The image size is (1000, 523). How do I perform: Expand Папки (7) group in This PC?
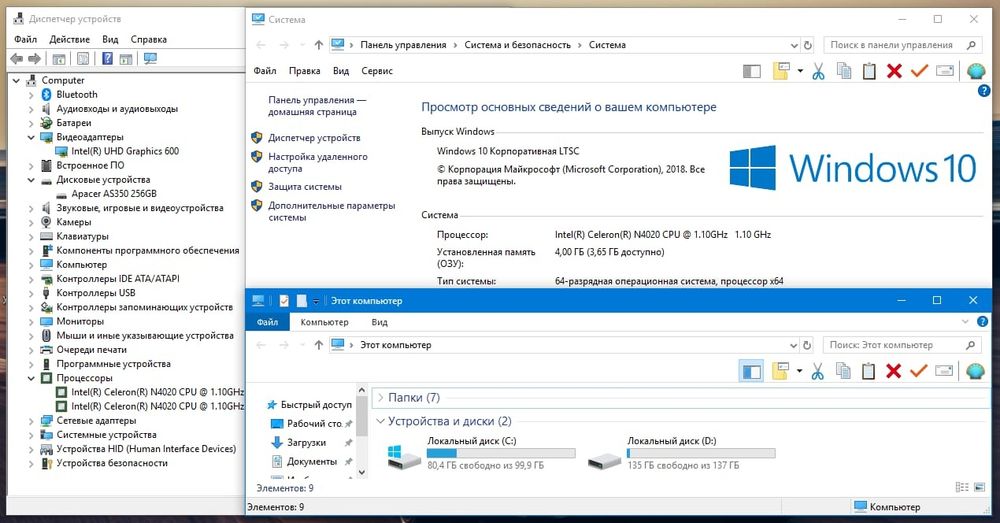(381, 397)
